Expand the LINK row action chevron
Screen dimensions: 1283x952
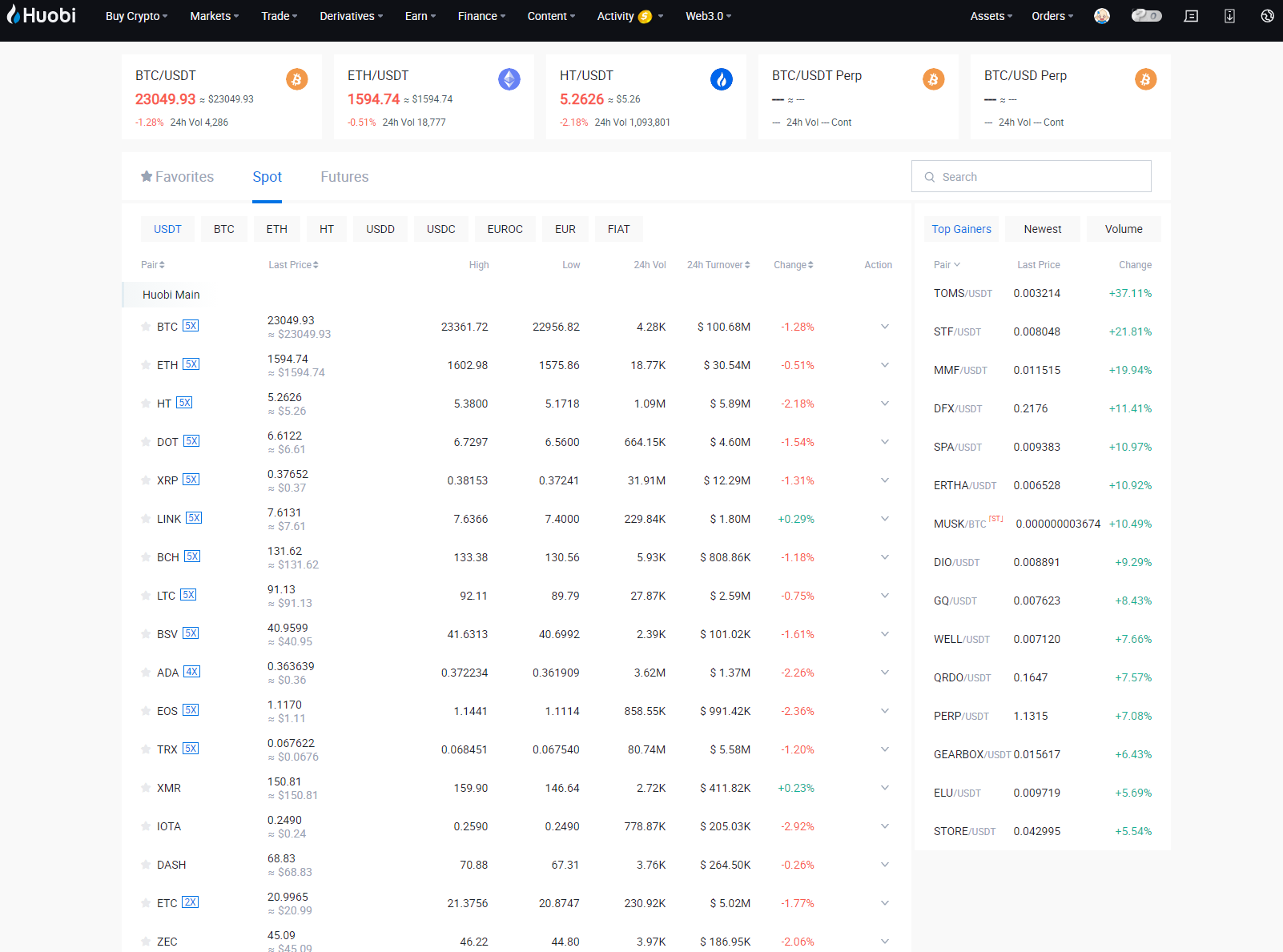pyautogui.click(x=885, y=519)
